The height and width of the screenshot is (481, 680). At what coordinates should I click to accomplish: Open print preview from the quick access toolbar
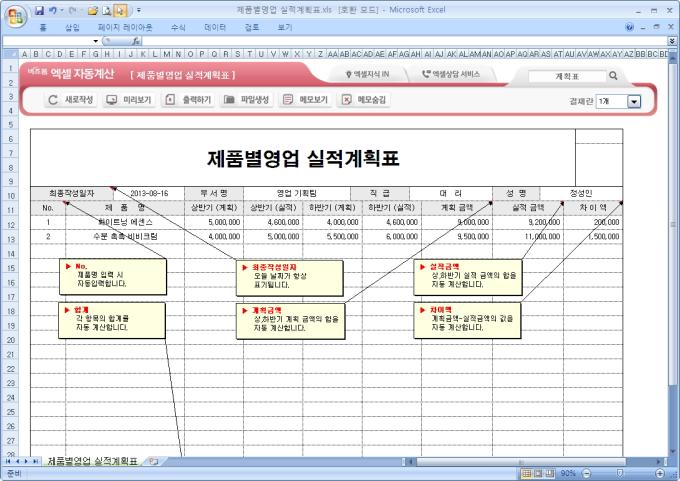(107, 10)
